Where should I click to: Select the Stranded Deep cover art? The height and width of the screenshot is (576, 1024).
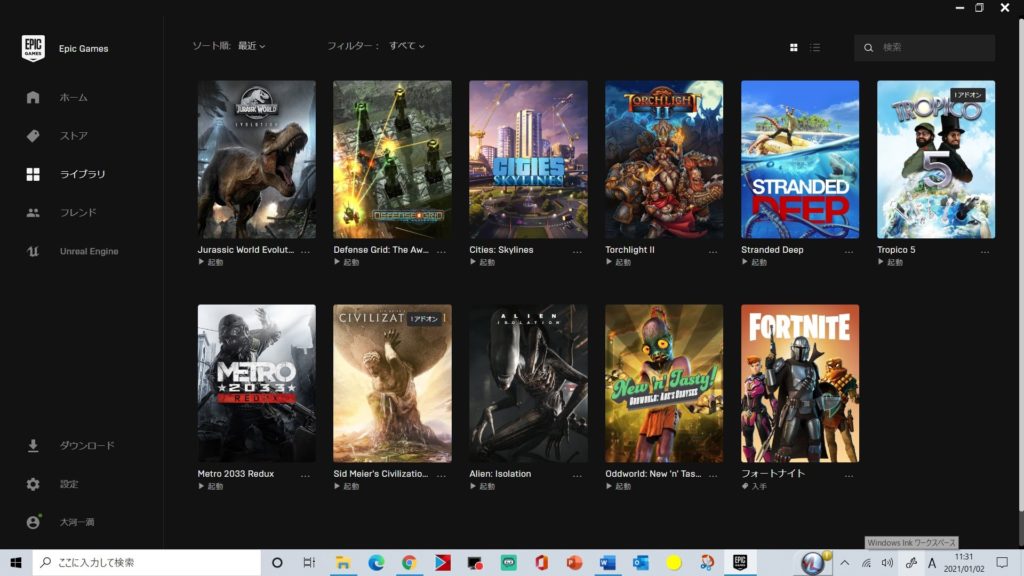coord(800,159)
